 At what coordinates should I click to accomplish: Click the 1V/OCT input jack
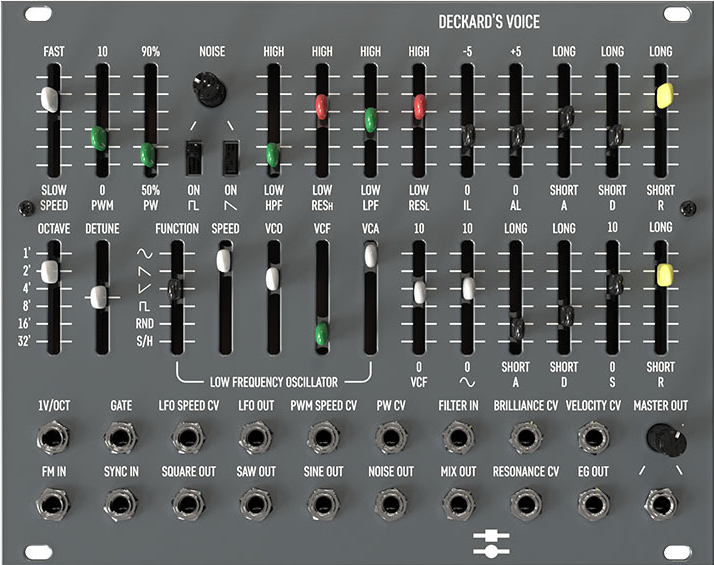pyautogui.click(x=53, y=438)
